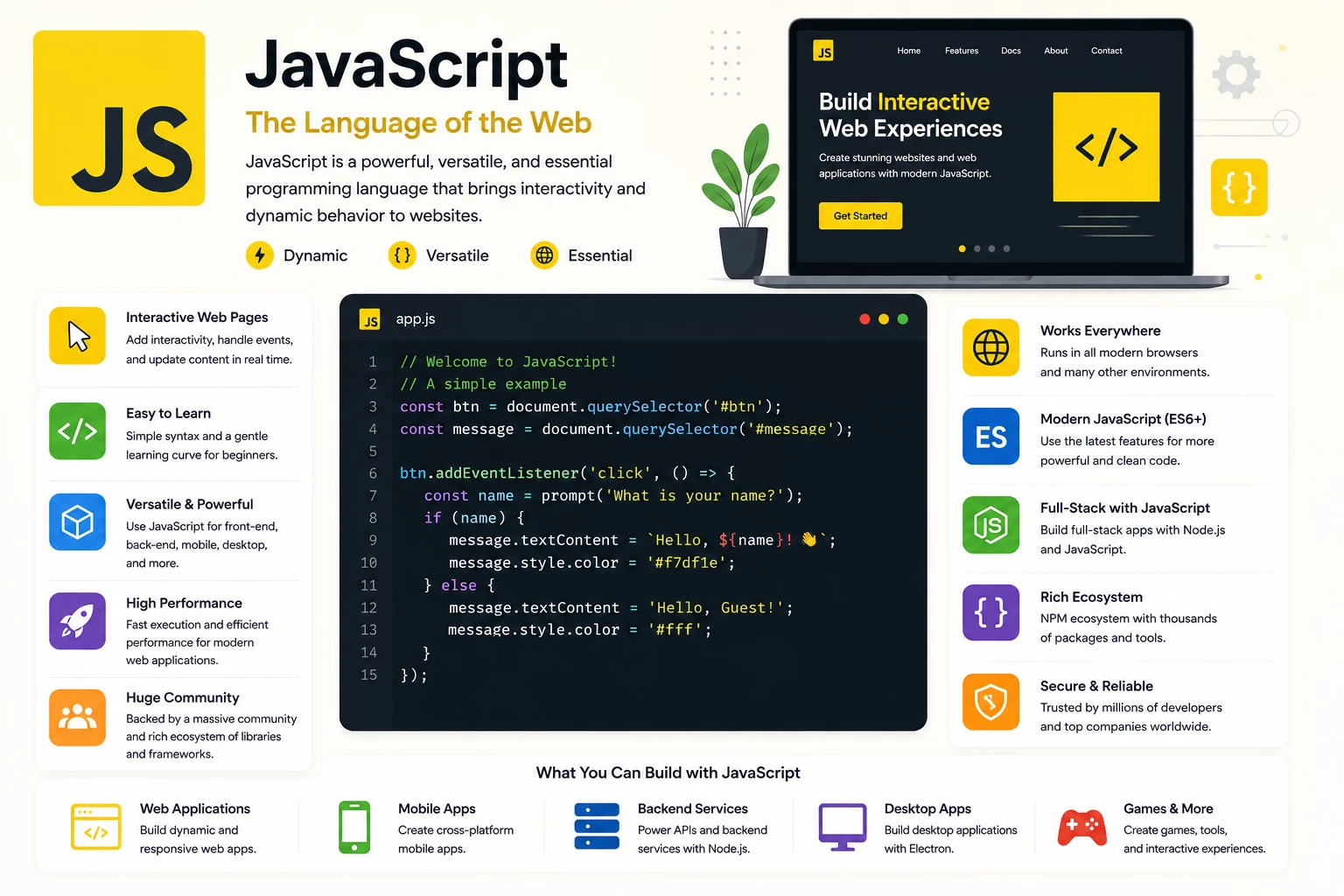Click the Works Everywhere globe icon
The image size is (1344, 896).
[991, 347]
